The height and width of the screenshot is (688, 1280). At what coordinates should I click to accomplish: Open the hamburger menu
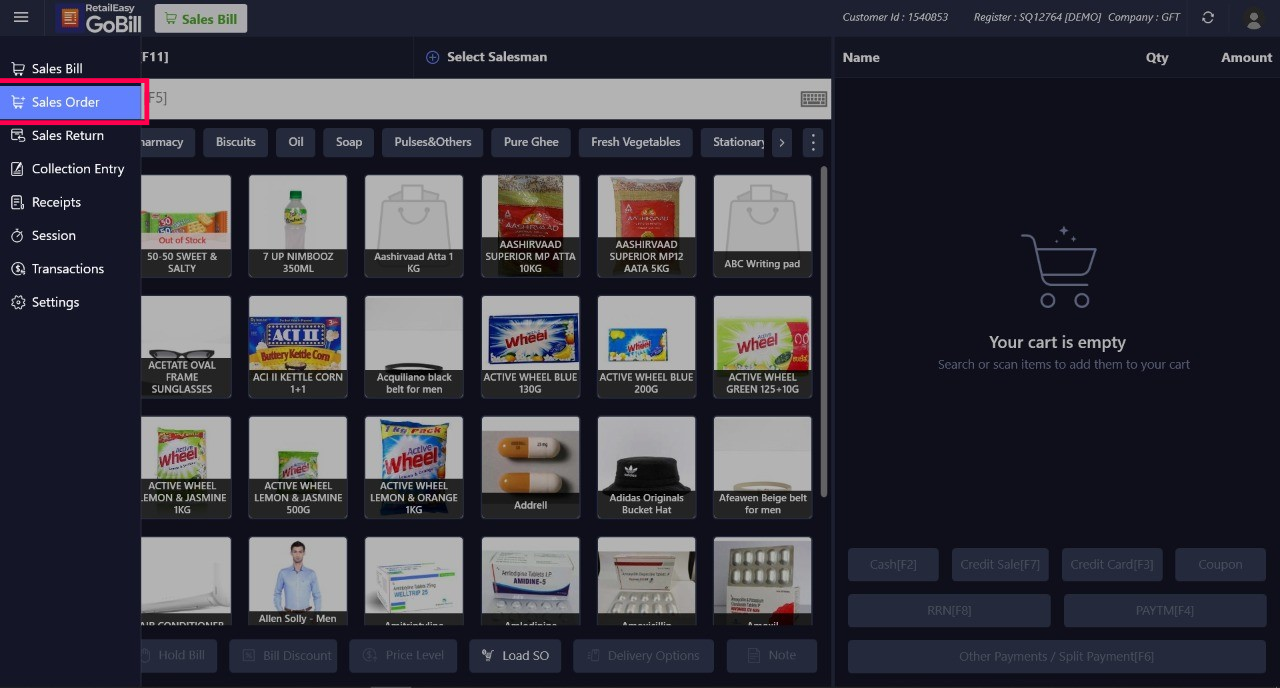tap(21, 17)
